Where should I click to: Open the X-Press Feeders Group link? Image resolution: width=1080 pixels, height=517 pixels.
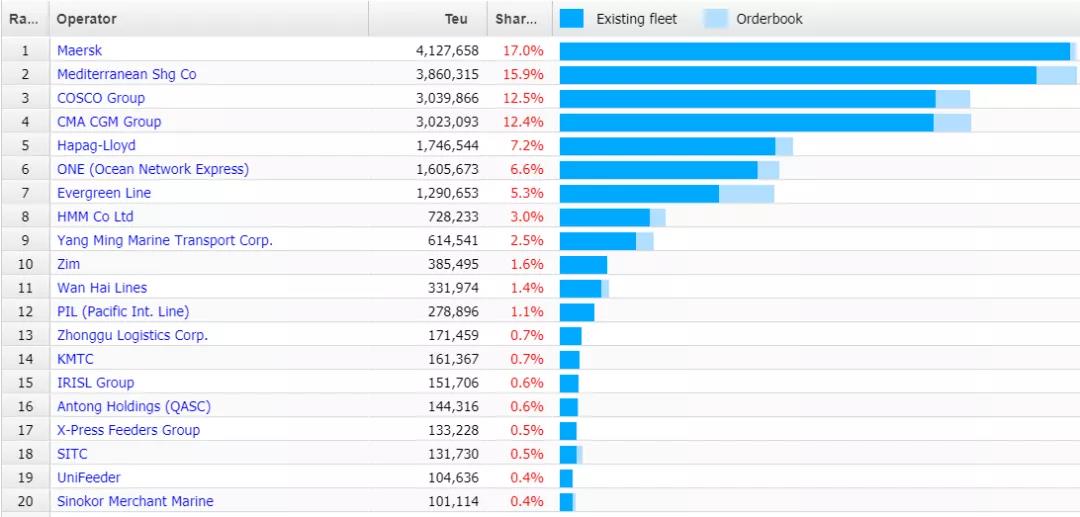128,430
